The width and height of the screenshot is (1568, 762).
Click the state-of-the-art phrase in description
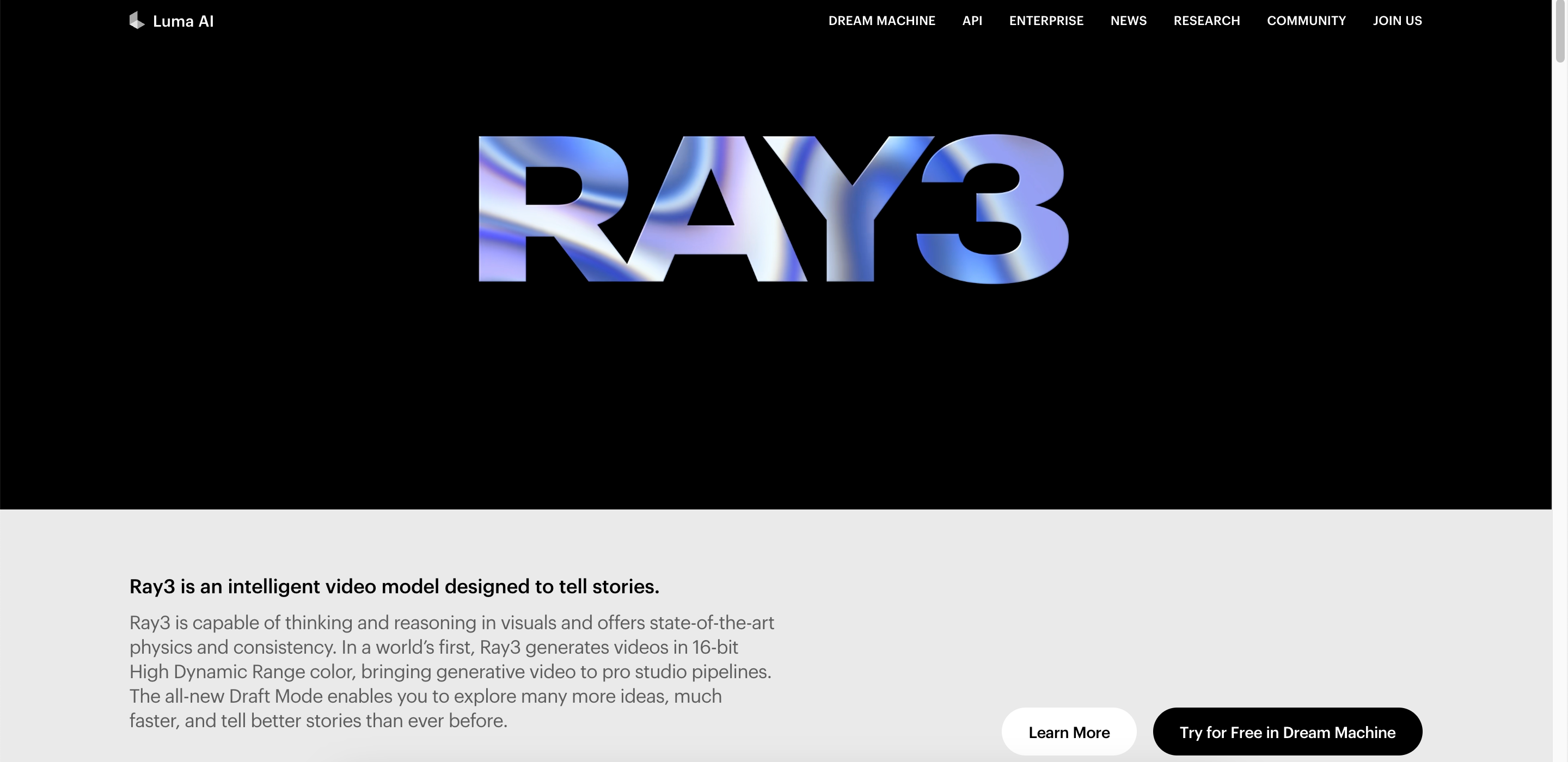click(x=712, y=623)
